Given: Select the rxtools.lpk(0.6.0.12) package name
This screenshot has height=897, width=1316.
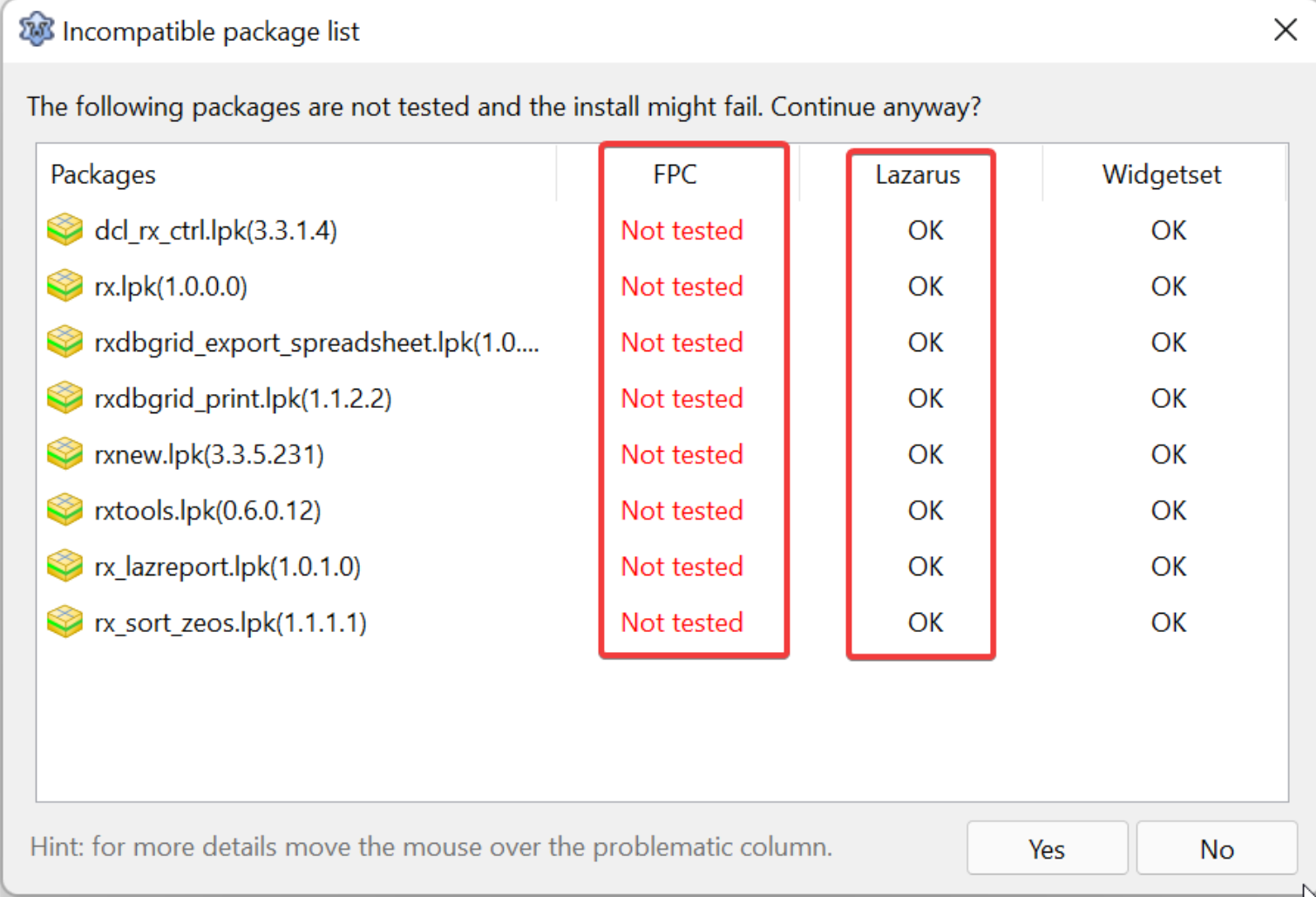Looking at the screenshot, I should [207, 510].
